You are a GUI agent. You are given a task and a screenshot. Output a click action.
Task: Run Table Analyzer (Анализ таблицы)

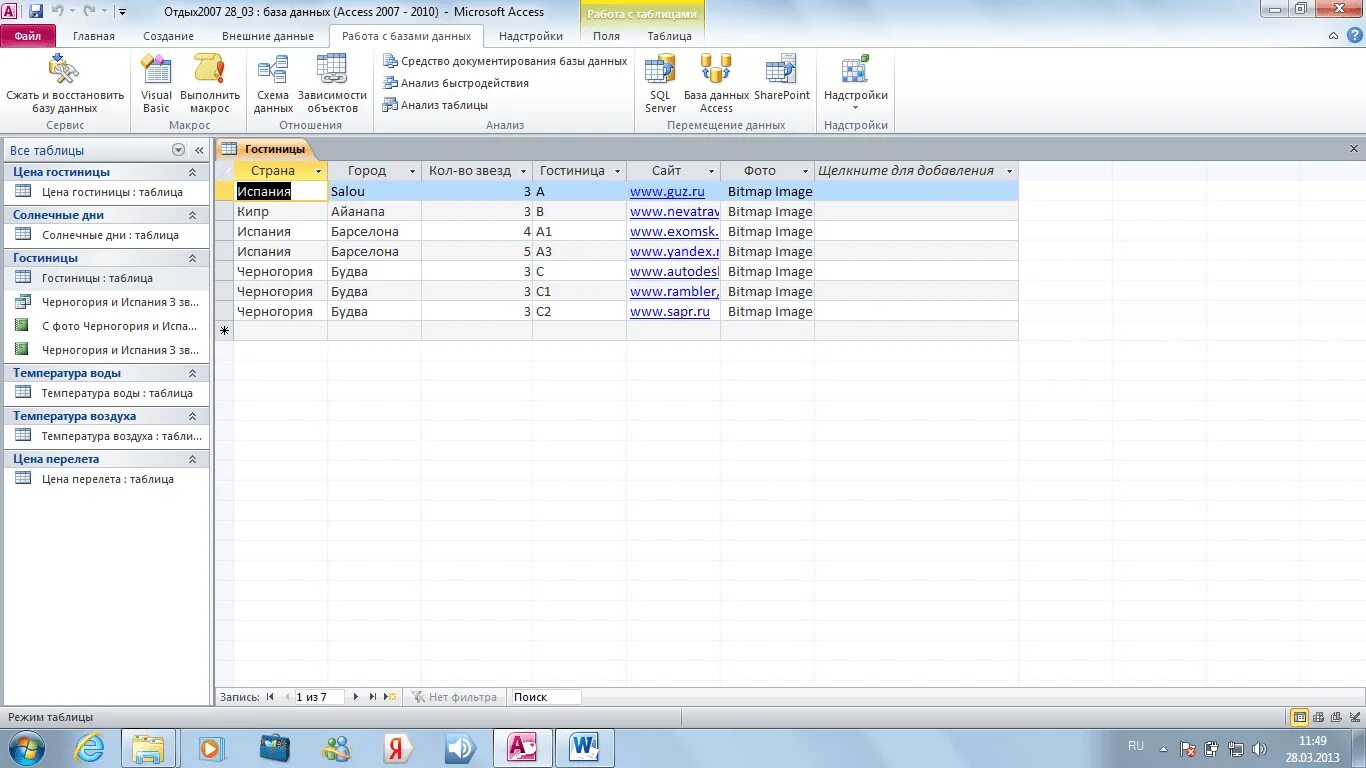[435, 105]
